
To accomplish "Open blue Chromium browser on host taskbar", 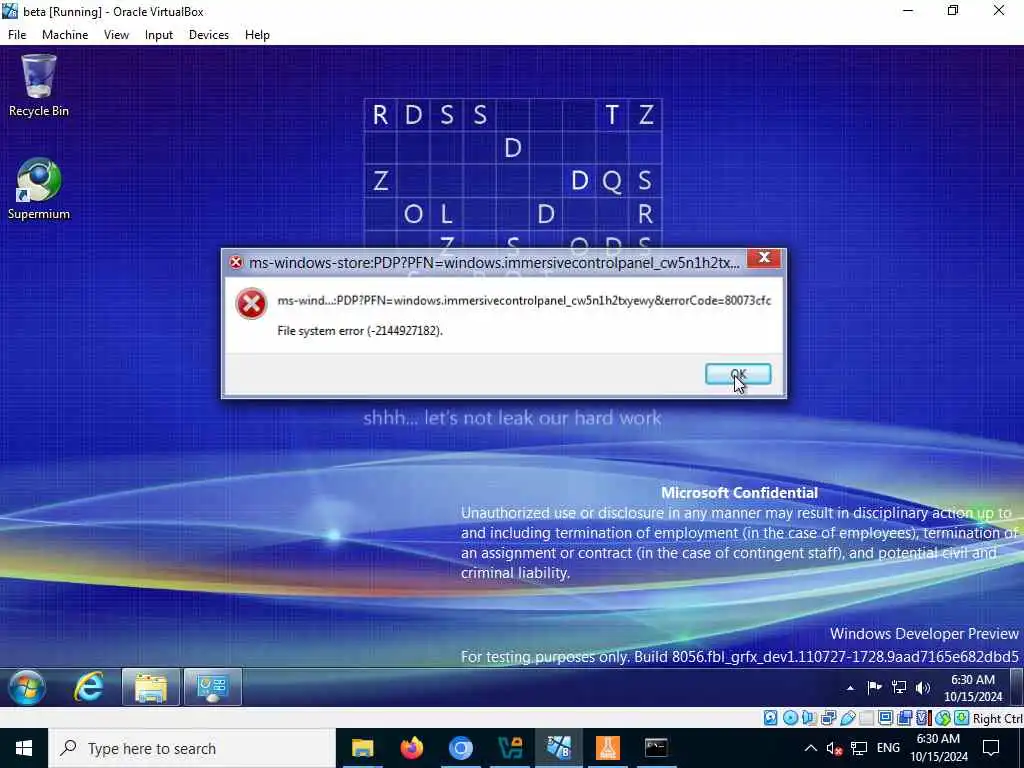I will tap(460, 748).
